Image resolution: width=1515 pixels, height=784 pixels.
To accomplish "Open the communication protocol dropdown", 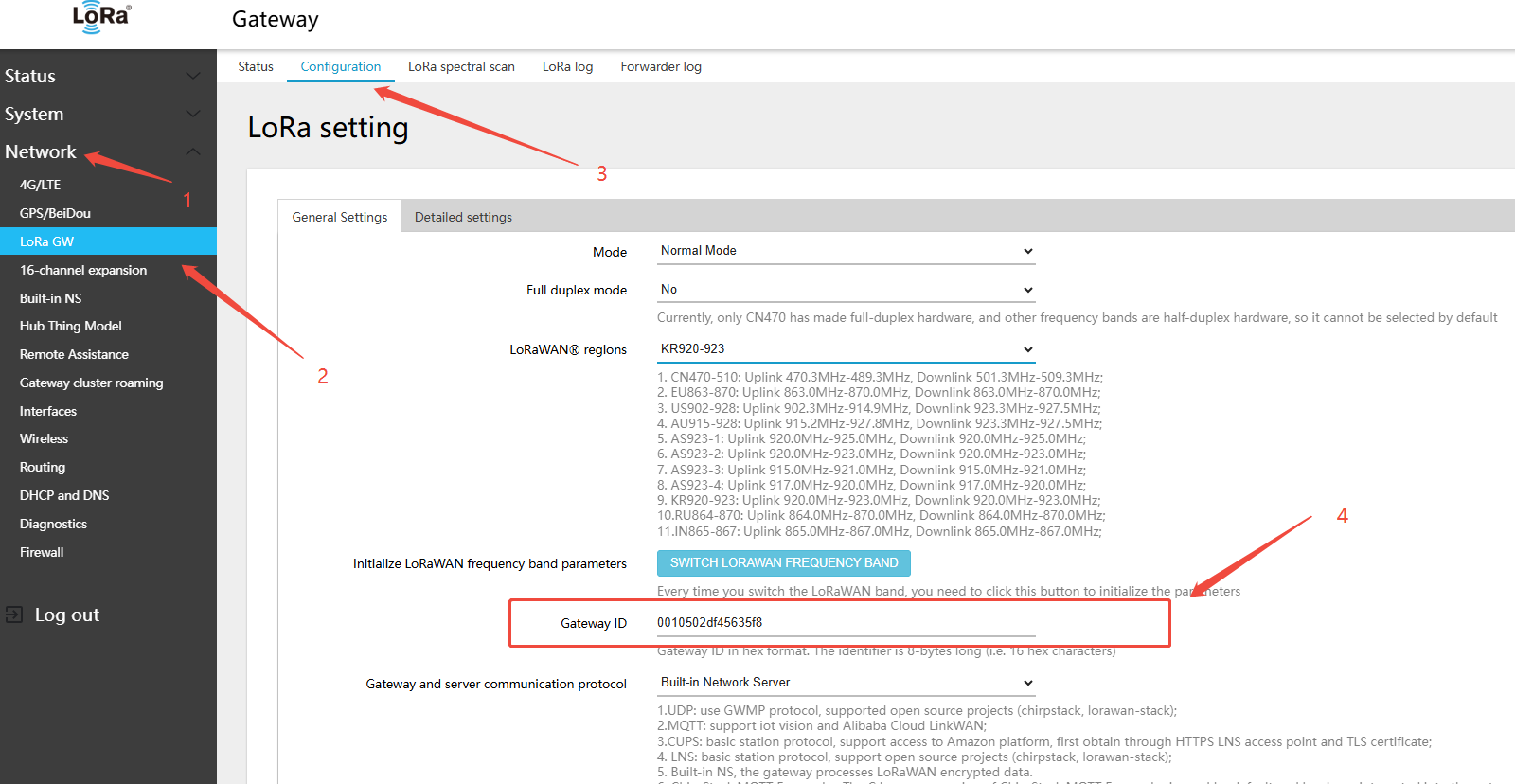I will [846, 683].
